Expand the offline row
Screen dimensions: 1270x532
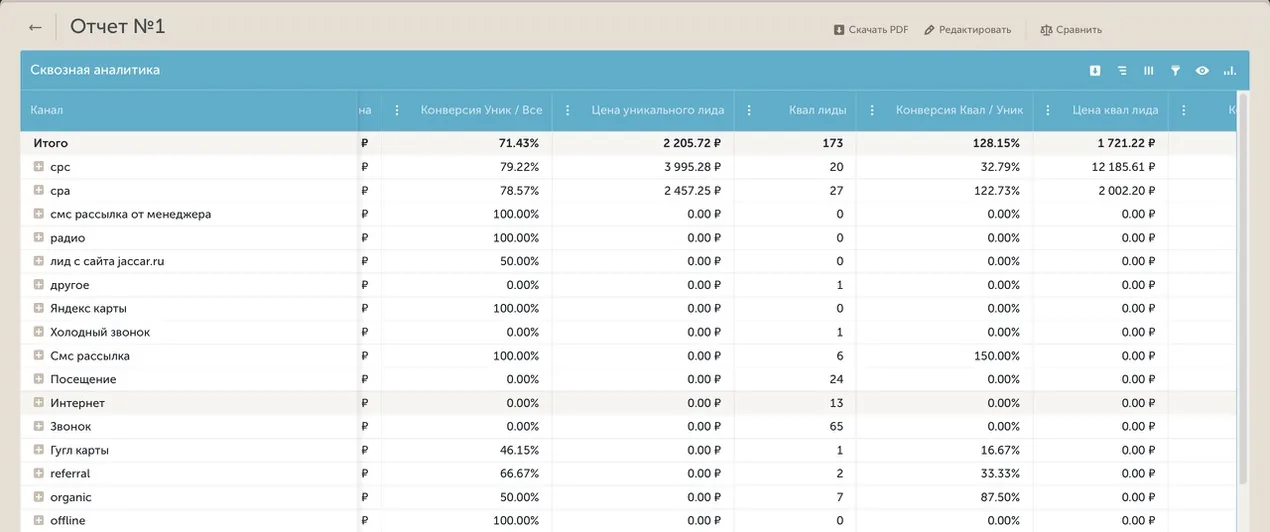pyautogui.click(x=39, y=520)
